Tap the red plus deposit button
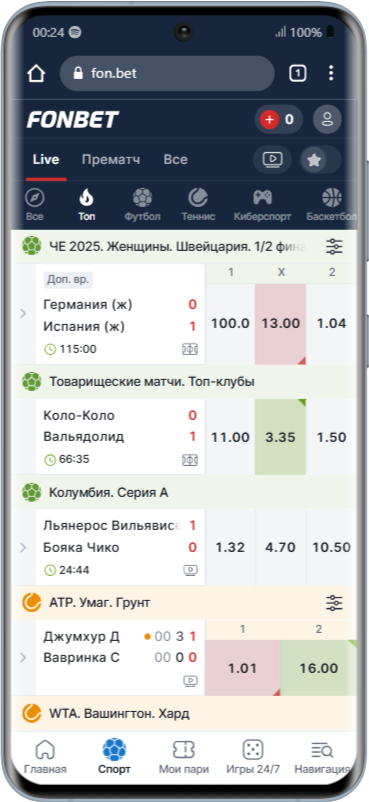 pos(269,120)
